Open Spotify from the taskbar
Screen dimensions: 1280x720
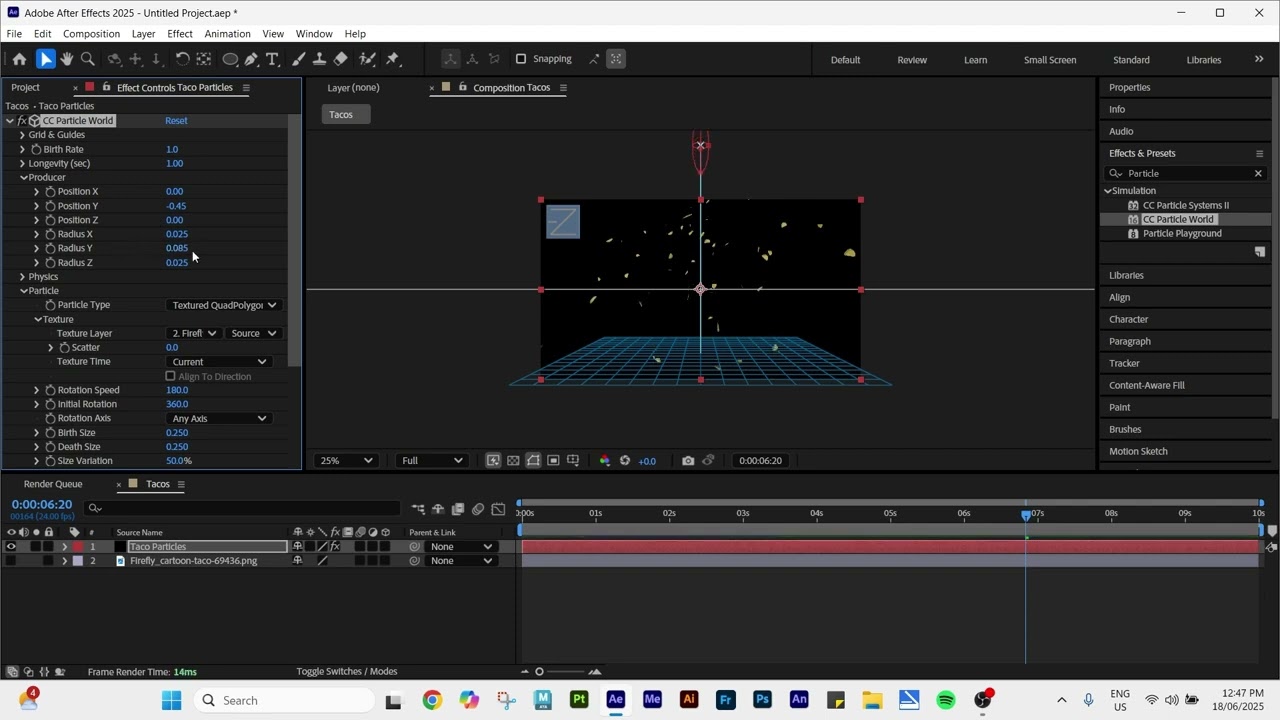[946, 700]
